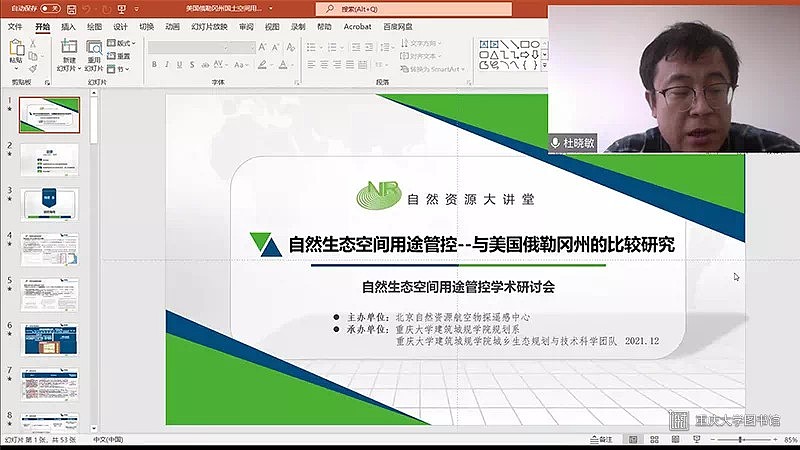Click the Save icon in title bar
Viewport: 800px width, 450px height.
(72, 9)
